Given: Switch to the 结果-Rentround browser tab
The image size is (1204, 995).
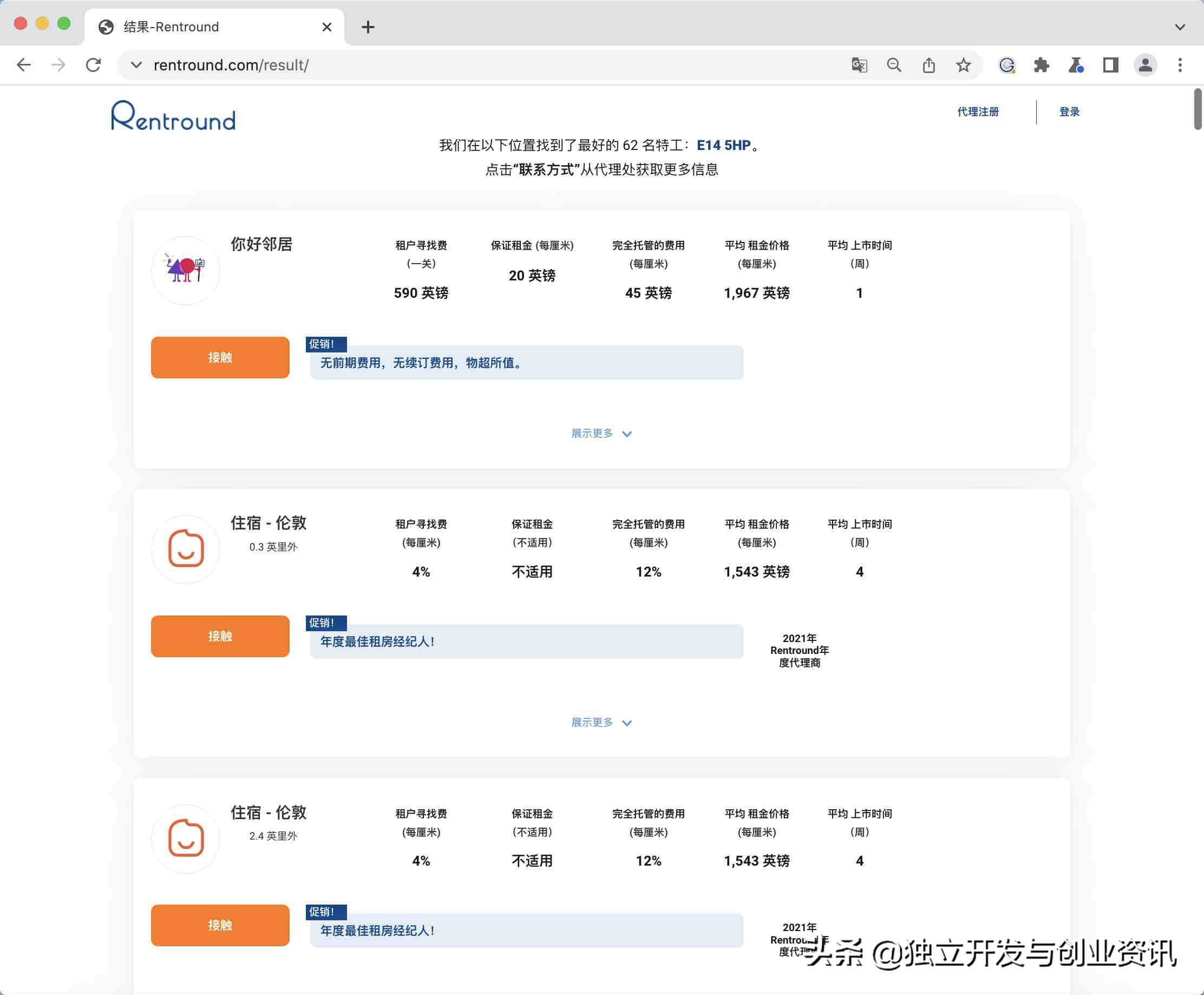Looking at the screenshot, I should pos(169,27).
